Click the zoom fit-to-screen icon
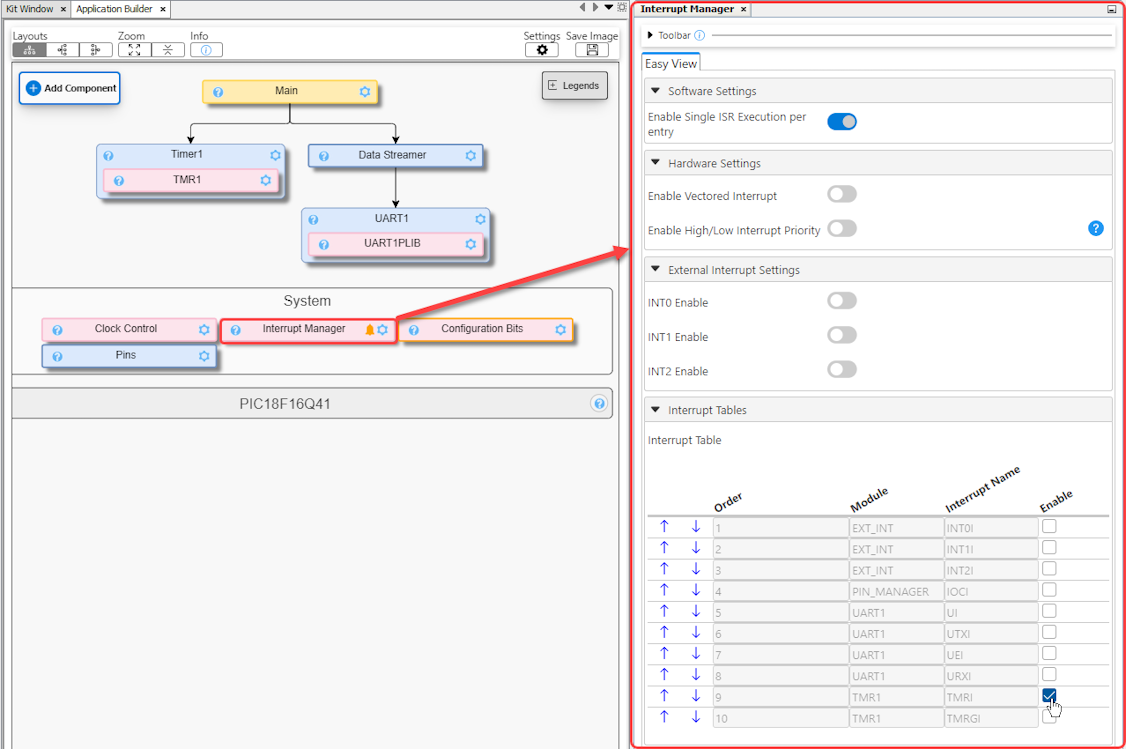 [134, 50]
